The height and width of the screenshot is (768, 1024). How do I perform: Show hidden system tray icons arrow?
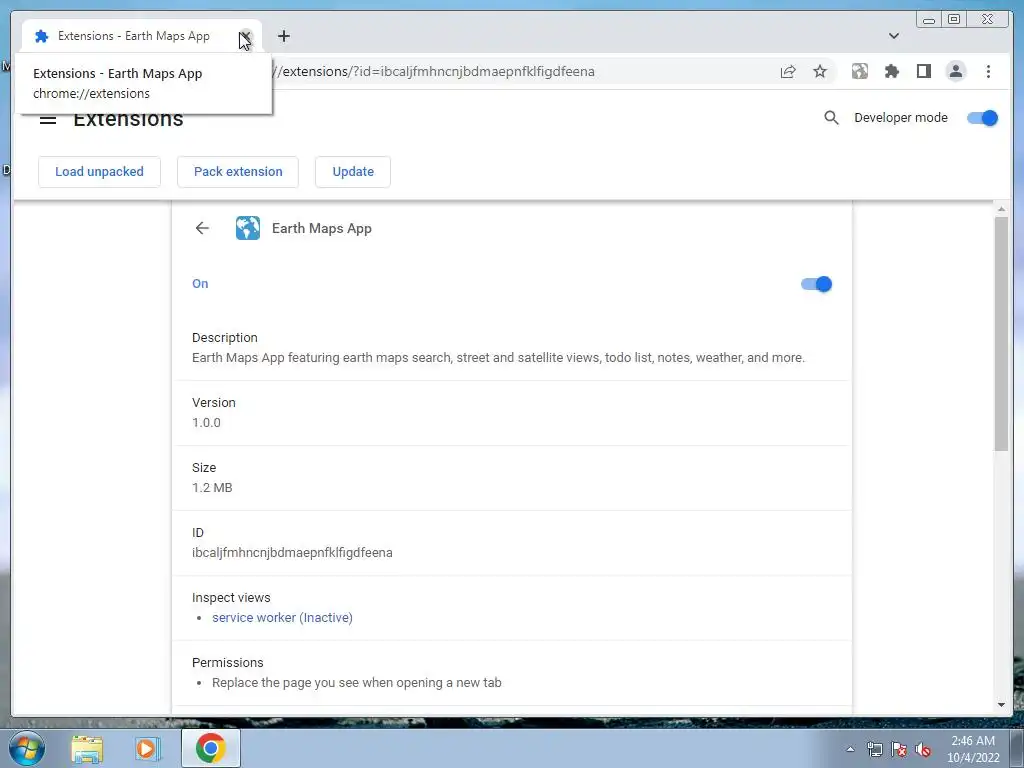click(x=850, y=749)
